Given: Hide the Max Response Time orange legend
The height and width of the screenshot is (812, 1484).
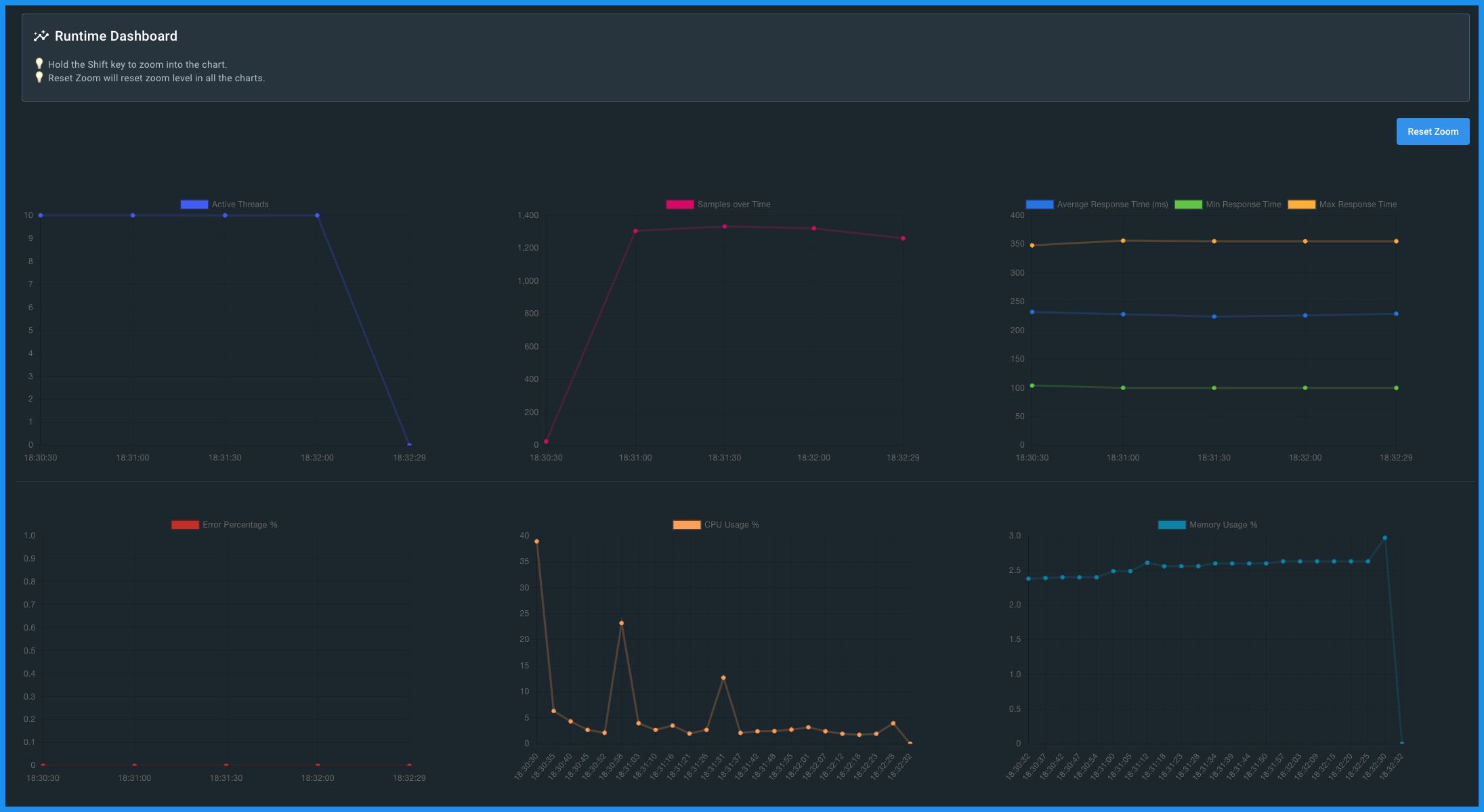Looking at the screenshot, I should (x=1301, y=205).
